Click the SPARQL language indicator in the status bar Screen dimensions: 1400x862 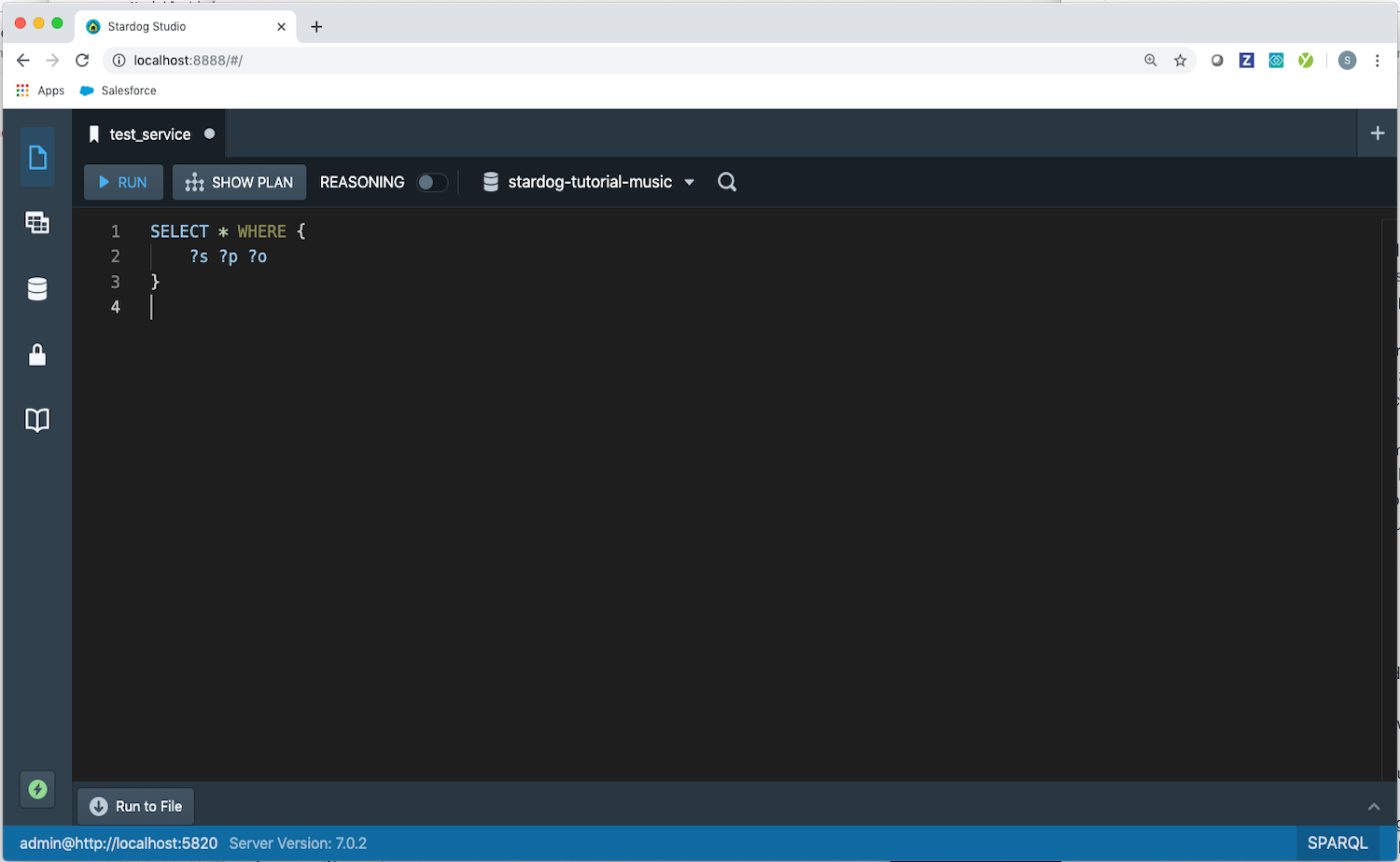(1337, 841)
